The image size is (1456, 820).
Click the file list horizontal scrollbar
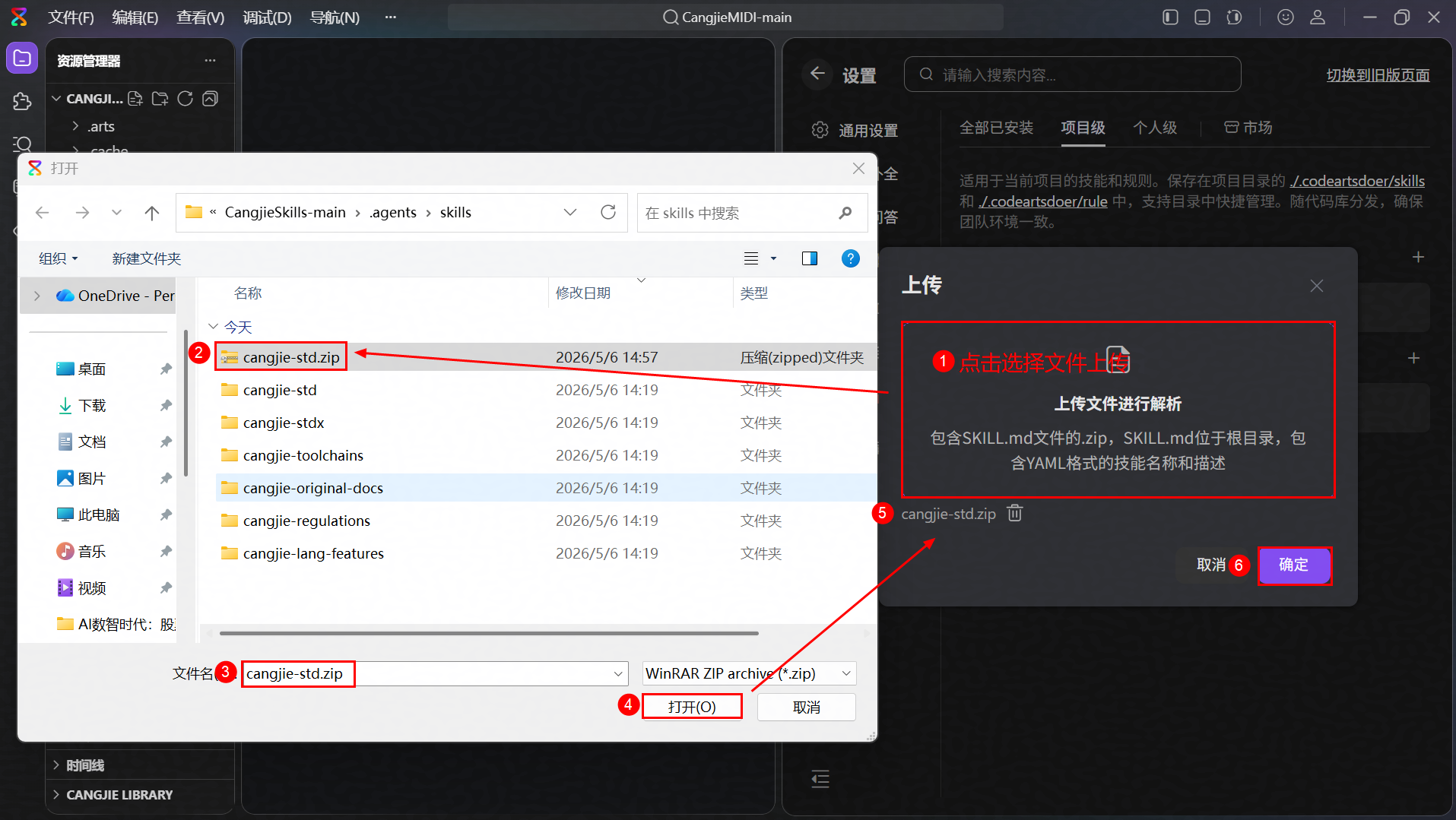click(x=489, y=632)
